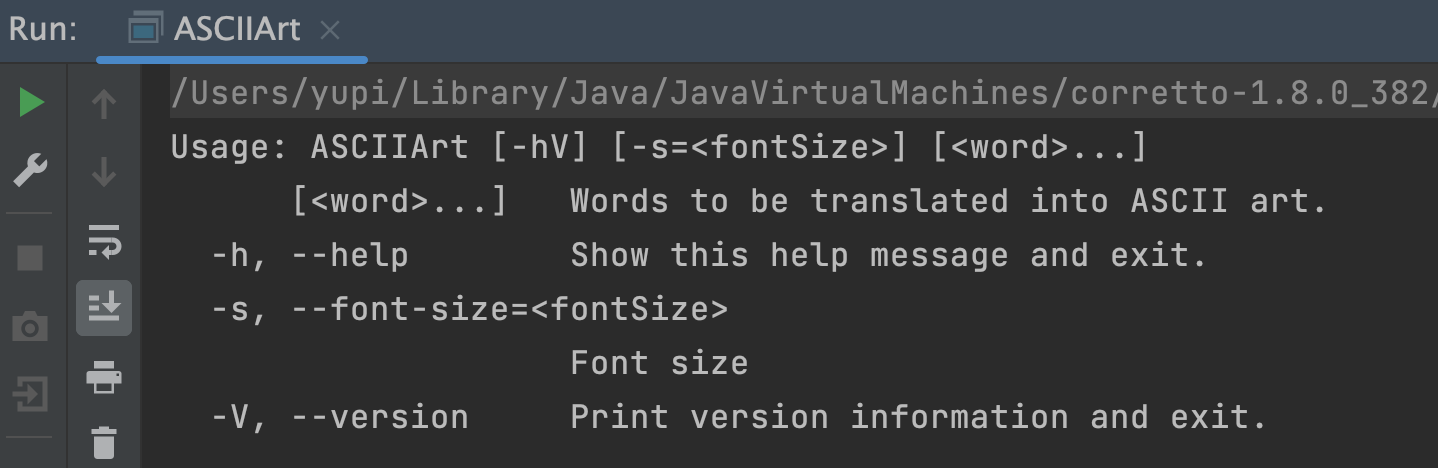Screen dimensions: 1438x468
Task: Click the Run tool window label
Action: click(43, 30)
